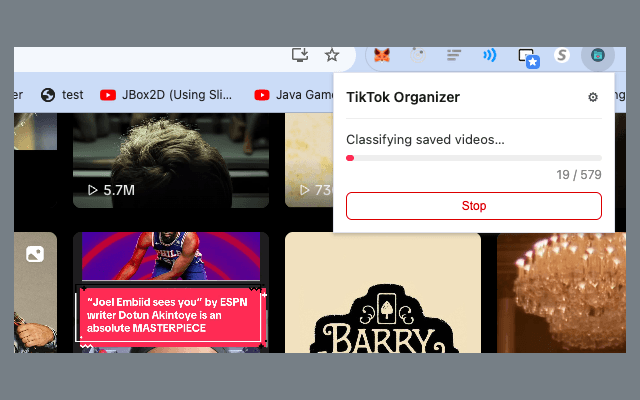Open the video with 5.7M views

tap(171, 160)
